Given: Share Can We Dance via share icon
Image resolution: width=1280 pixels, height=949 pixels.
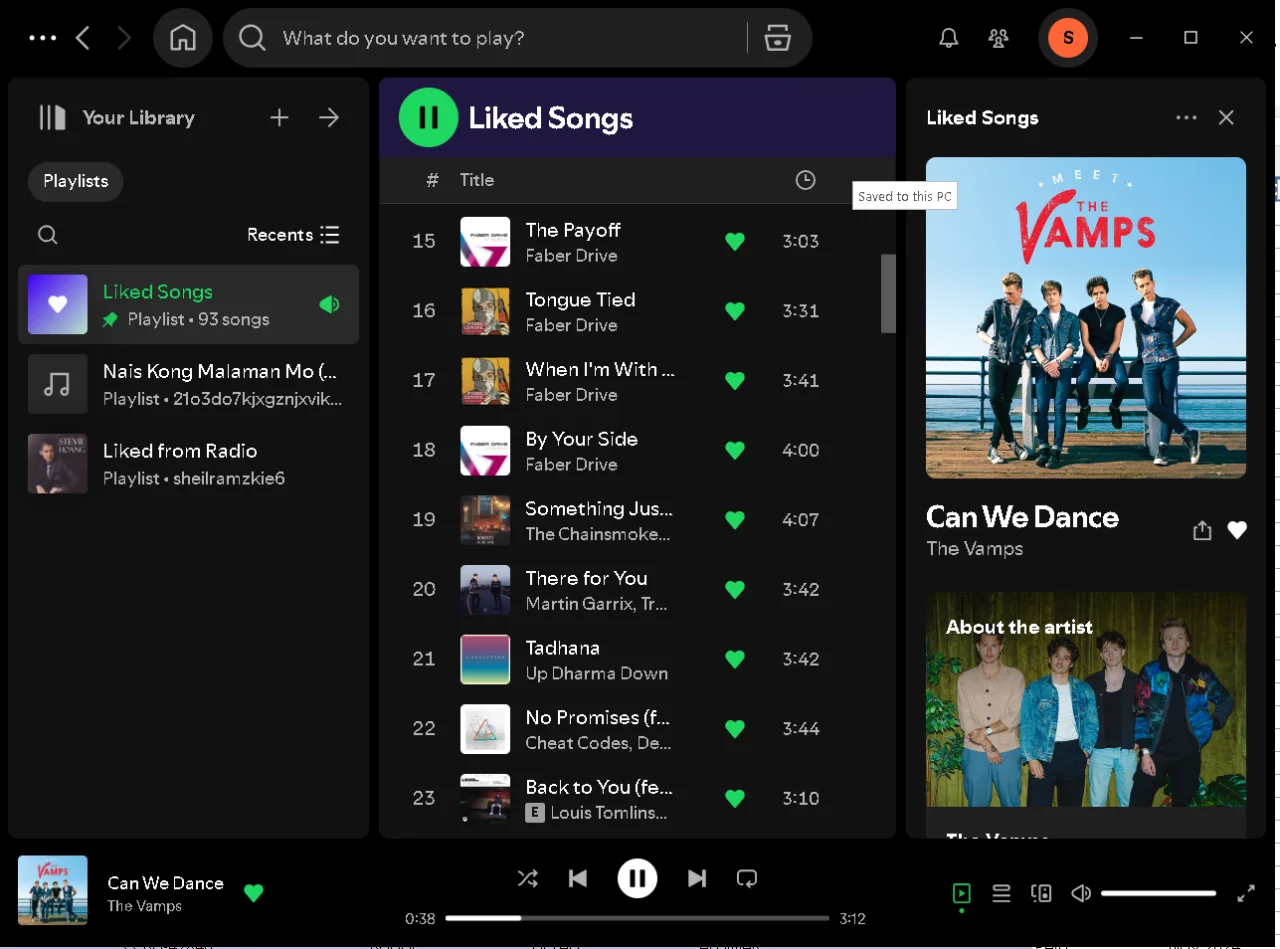Looking at the screenshot, I should [1202, 530].
